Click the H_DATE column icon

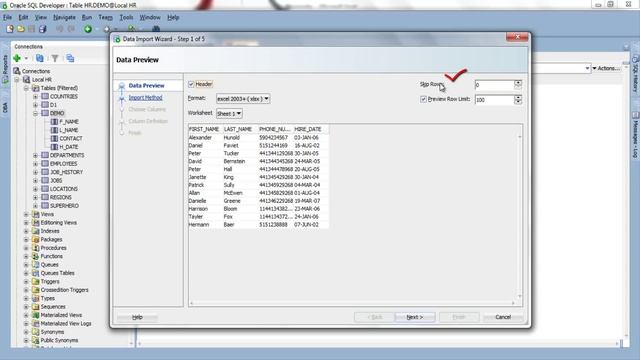tap(54, 147)
